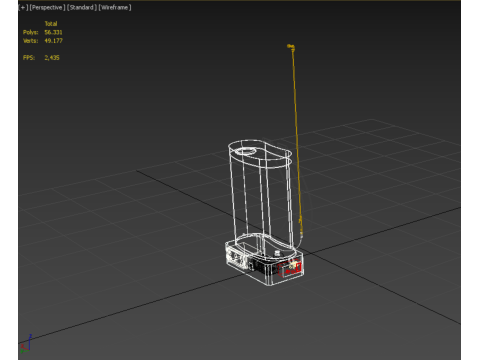
Task: Click the 'Verts:' label
Action: [30, 41]
